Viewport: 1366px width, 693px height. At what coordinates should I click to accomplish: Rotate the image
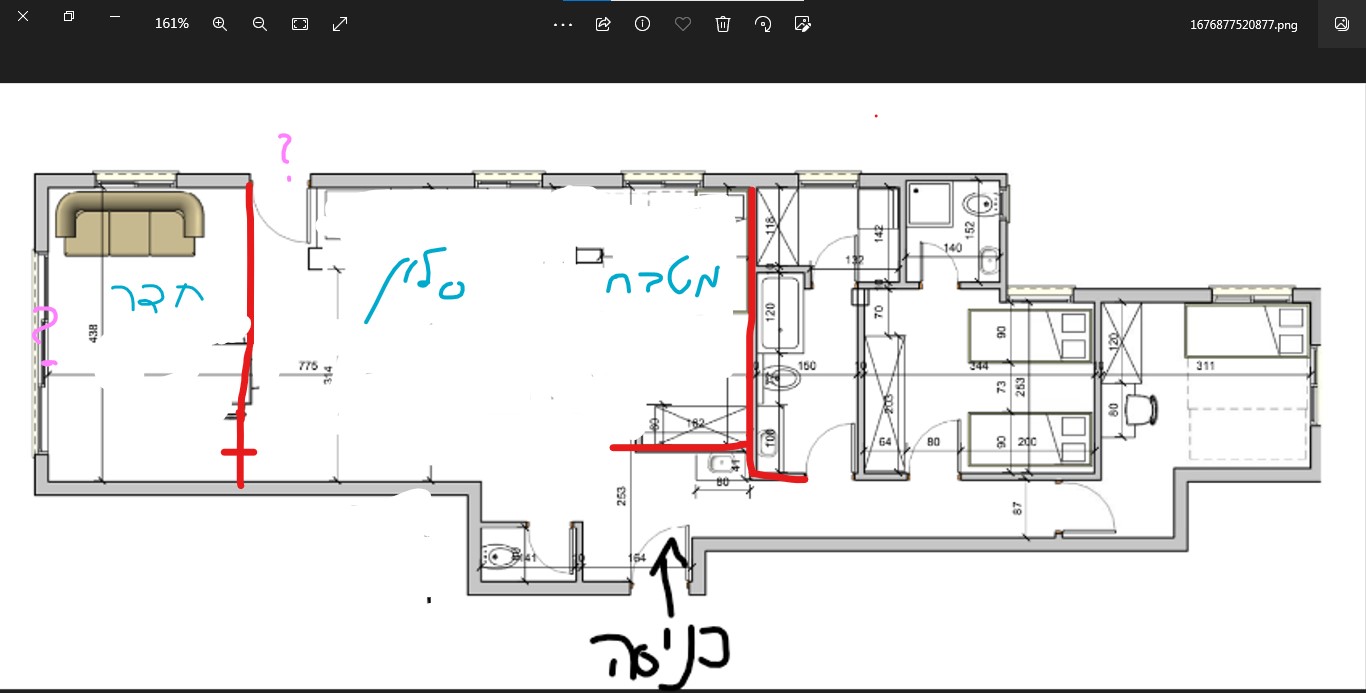(x=763, y=24)
